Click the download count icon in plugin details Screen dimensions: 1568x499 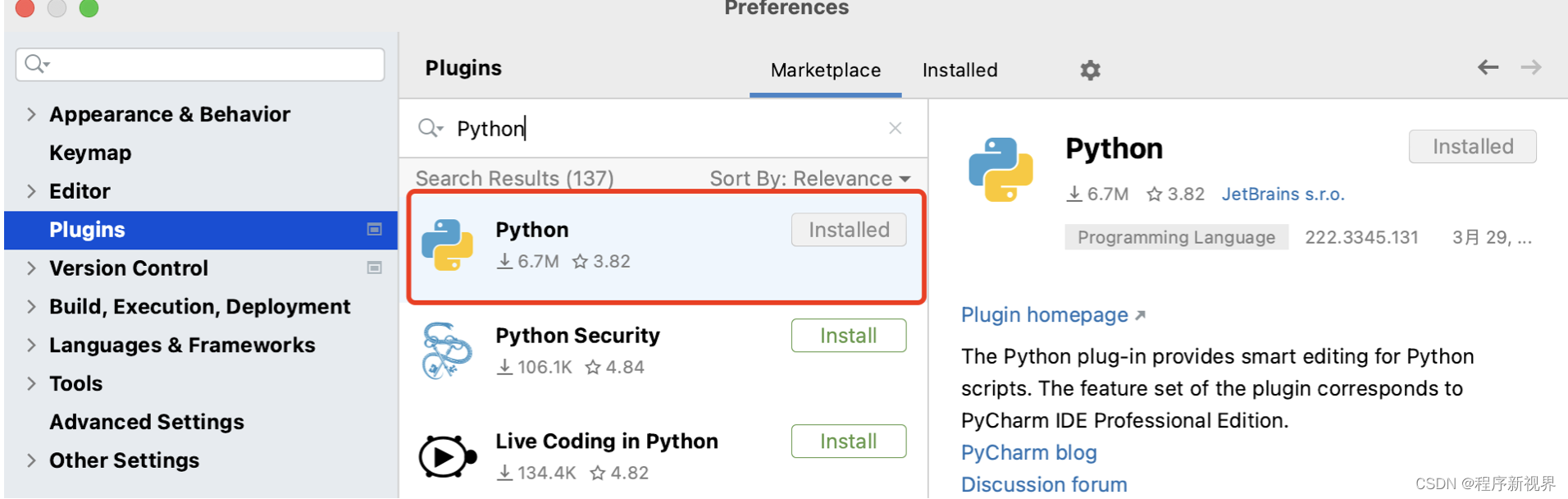tap(1074, 194)
